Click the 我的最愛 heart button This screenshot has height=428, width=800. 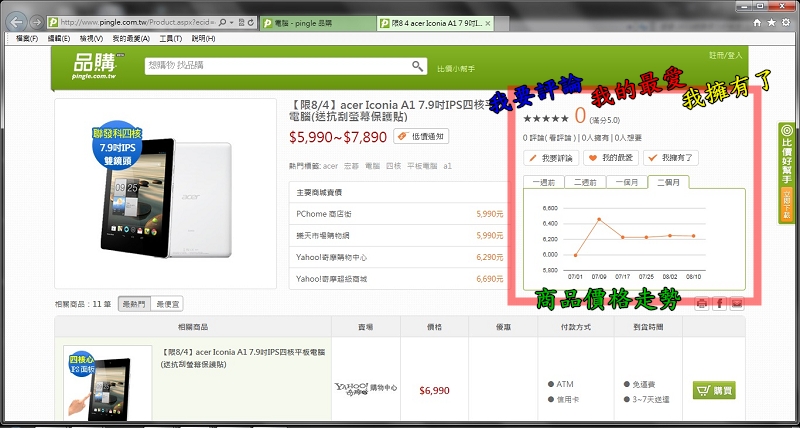pyautogui.click(x=611, y=158)
